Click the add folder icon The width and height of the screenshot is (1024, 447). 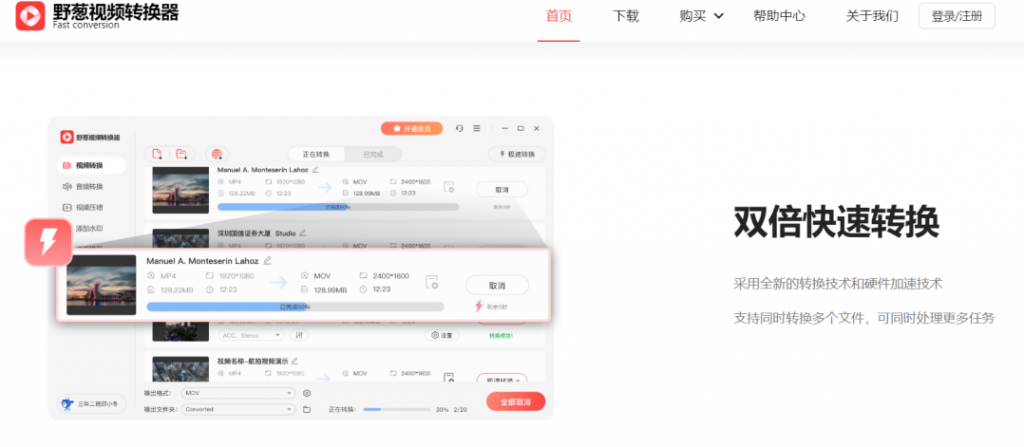coord(182,154)
